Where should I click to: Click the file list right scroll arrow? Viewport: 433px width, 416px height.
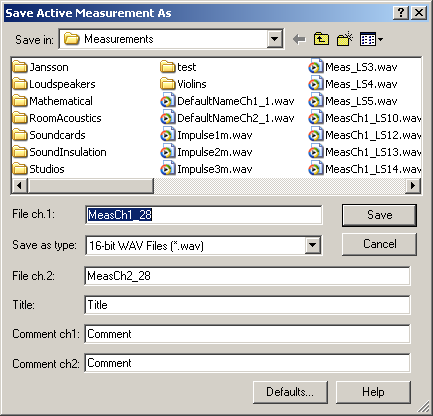tap(413, 185)
